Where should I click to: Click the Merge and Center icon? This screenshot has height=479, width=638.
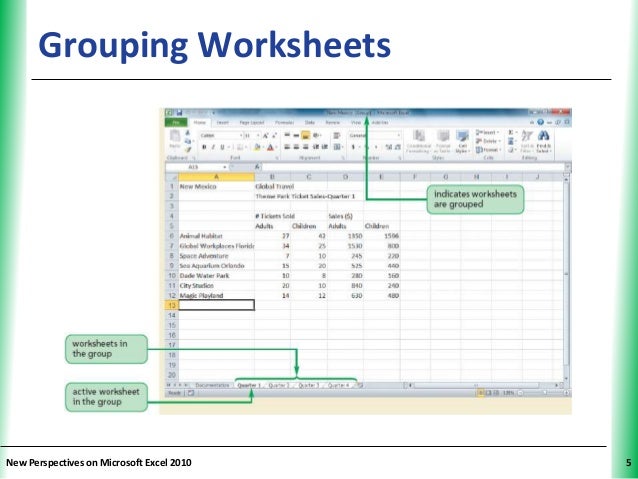coord(337,147)
